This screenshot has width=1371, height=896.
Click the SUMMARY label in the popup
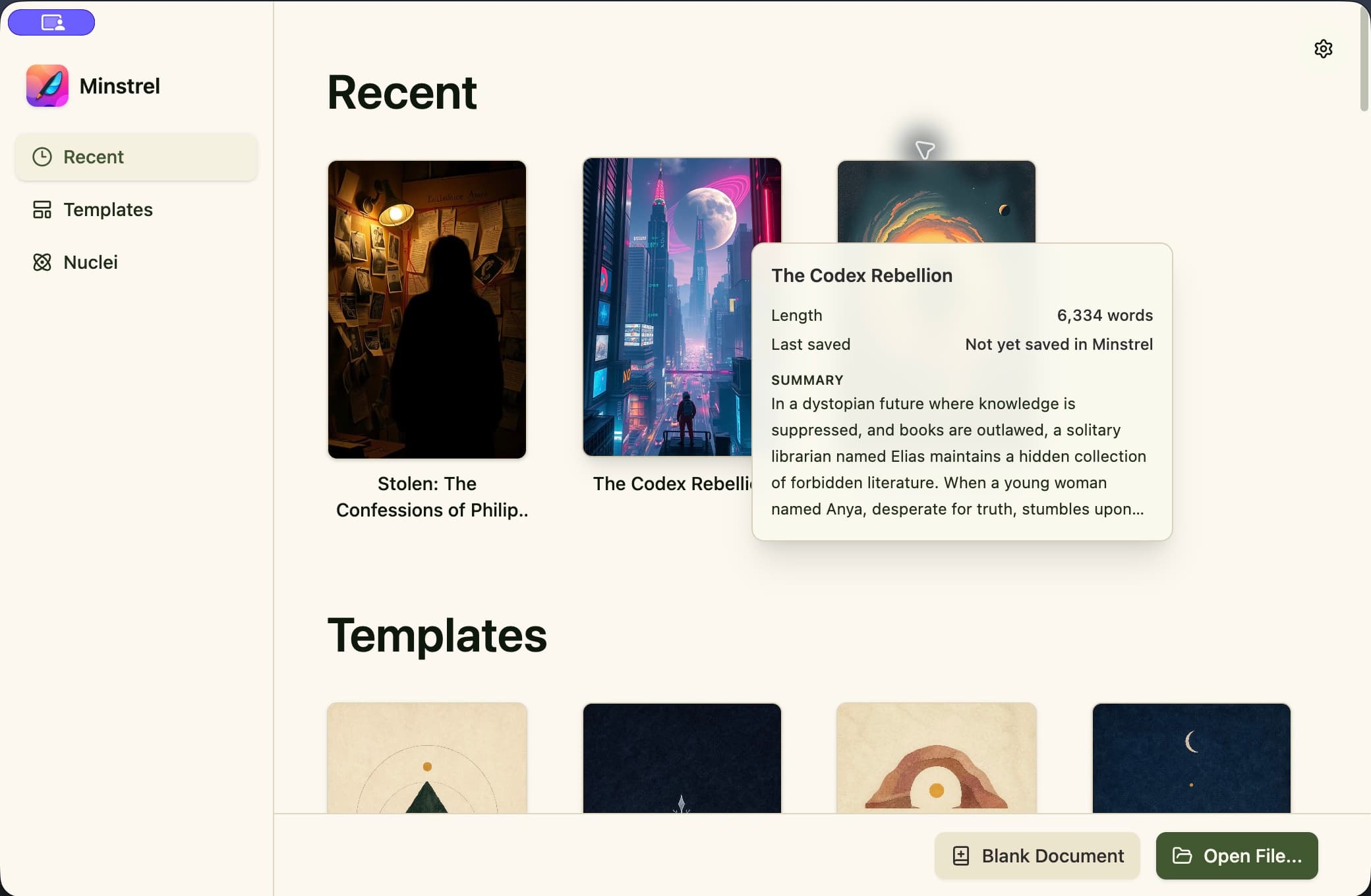807,380
